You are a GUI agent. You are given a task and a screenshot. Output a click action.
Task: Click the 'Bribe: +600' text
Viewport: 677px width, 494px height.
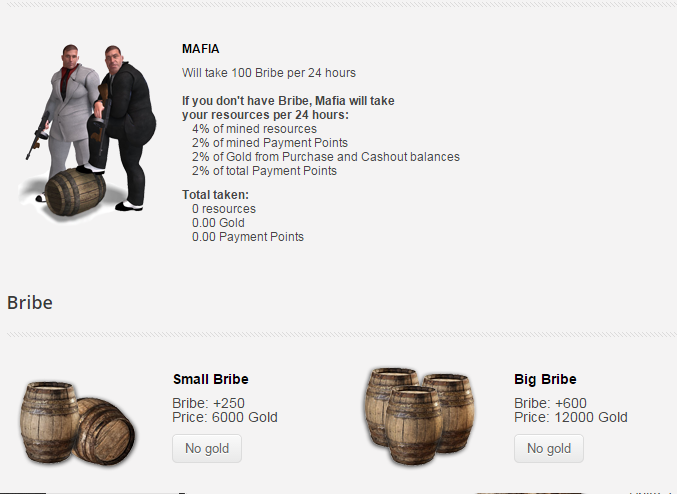[x=550, y=403]
